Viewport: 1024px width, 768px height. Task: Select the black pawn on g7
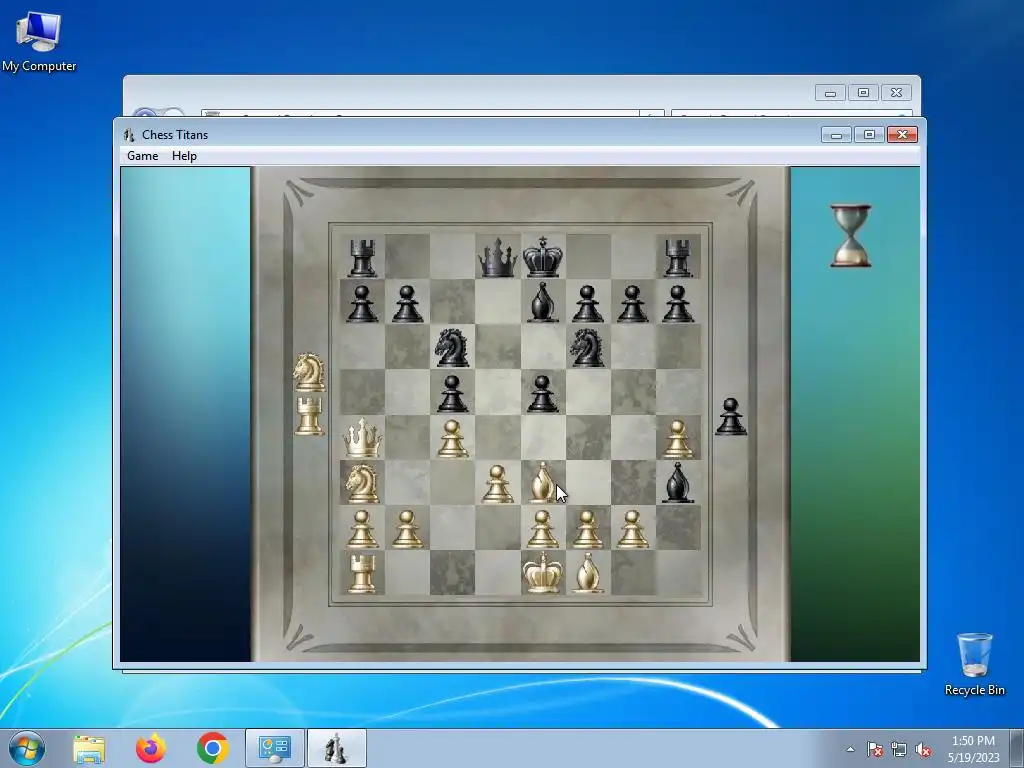pyautogui.click(x=633, y=304)
